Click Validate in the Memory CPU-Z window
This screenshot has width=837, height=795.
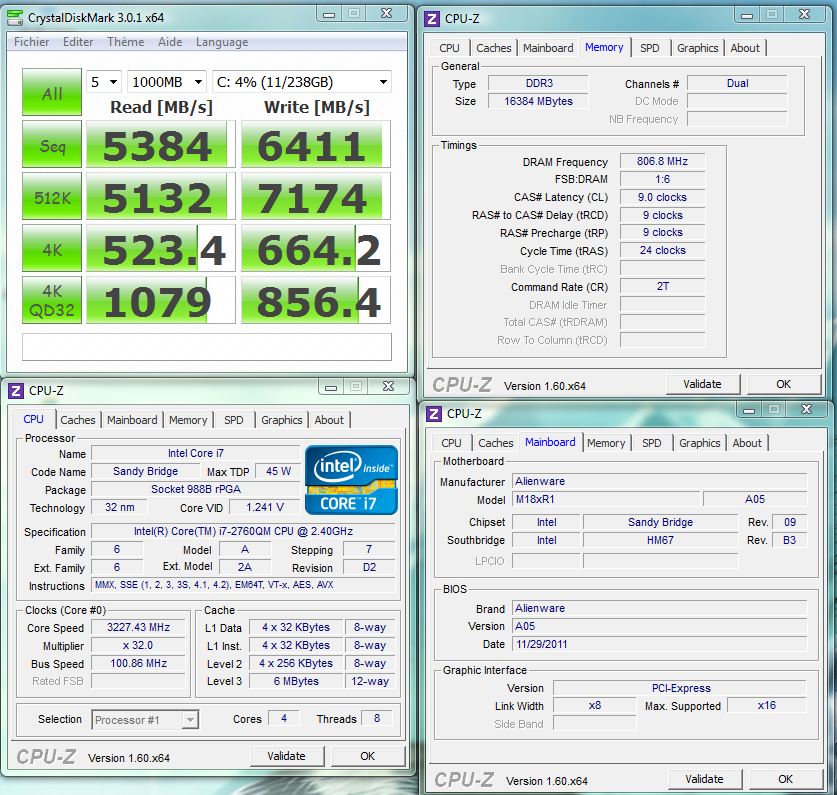pos(702,384)
